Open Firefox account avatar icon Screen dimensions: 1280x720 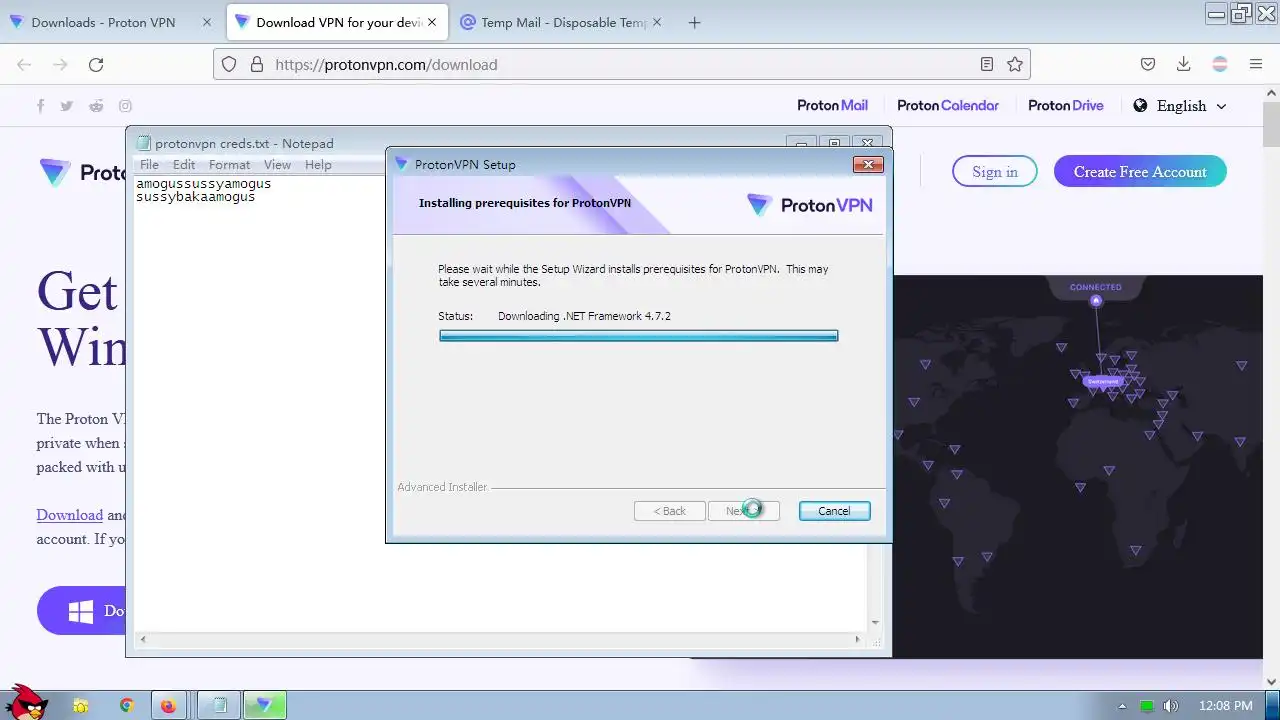coord(1220,64)
